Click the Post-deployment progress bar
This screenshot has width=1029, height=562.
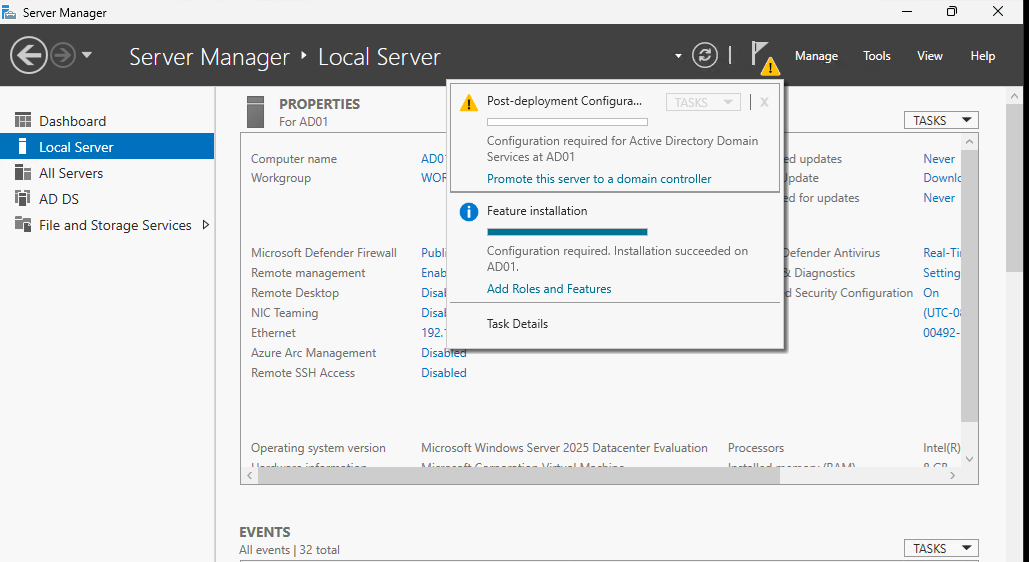click(567, 122)
